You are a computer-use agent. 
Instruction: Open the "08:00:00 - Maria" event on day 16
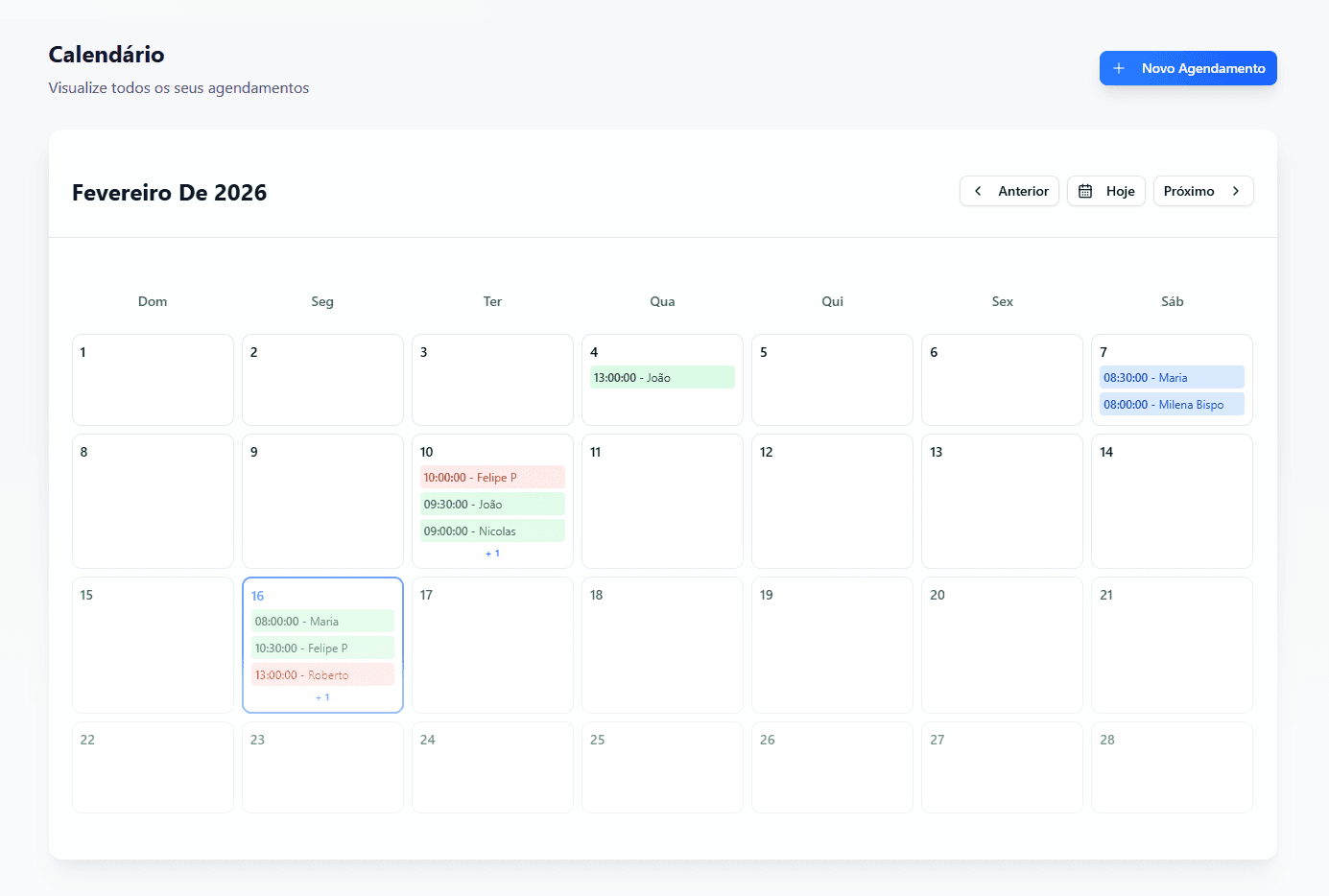322,621
